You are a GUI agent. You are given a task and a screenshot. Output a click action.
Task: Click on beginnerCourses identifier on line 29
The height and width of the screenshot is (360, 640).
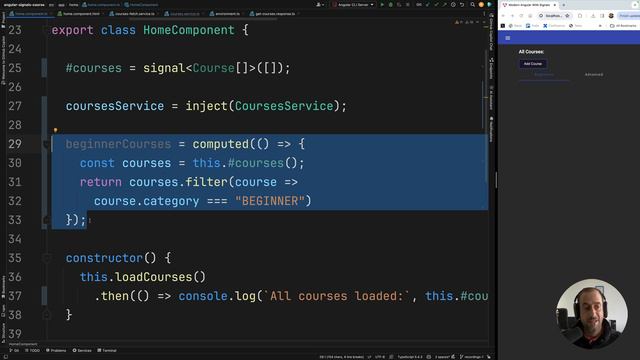[x=118, y=144]
